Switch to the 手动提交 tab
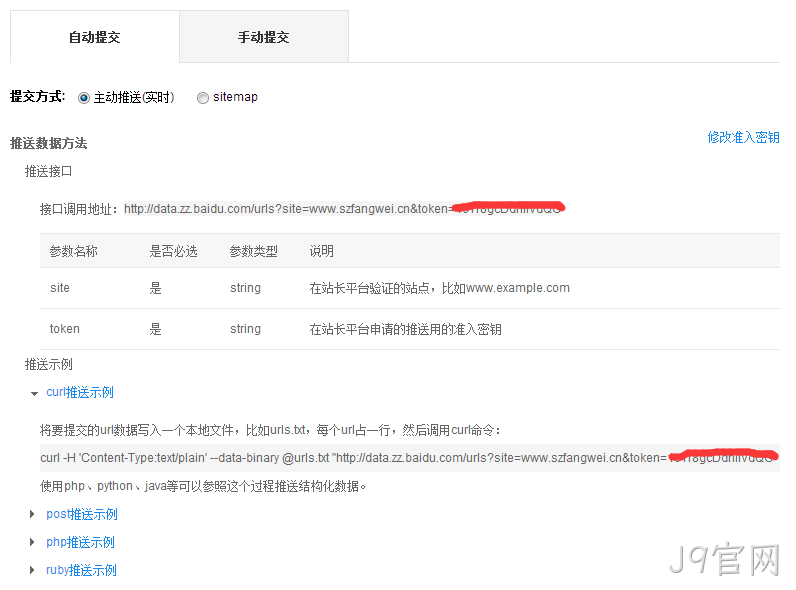Image resolution: width=796 pixels, height=590 pixels. pyautogui.click(x=264, y=37)
